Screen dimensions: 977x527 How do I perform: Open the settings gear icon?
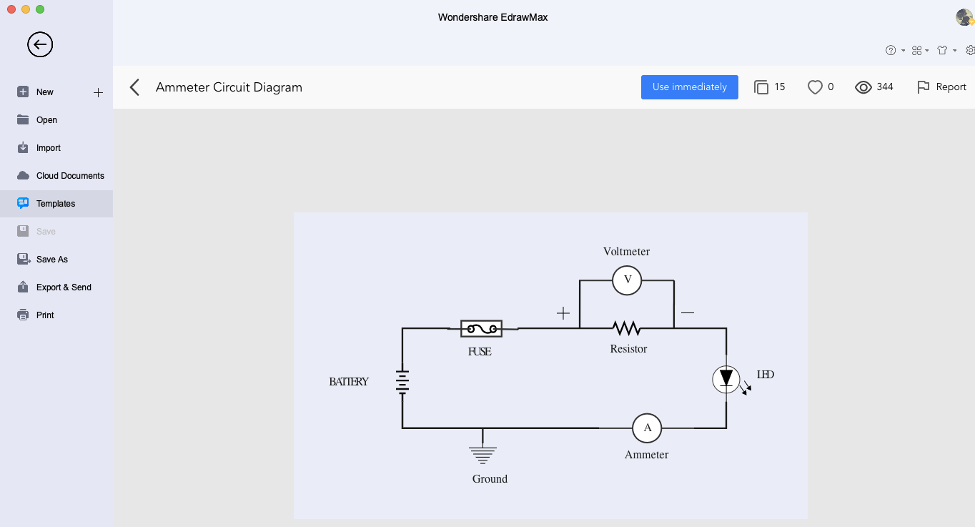(970, 50)
